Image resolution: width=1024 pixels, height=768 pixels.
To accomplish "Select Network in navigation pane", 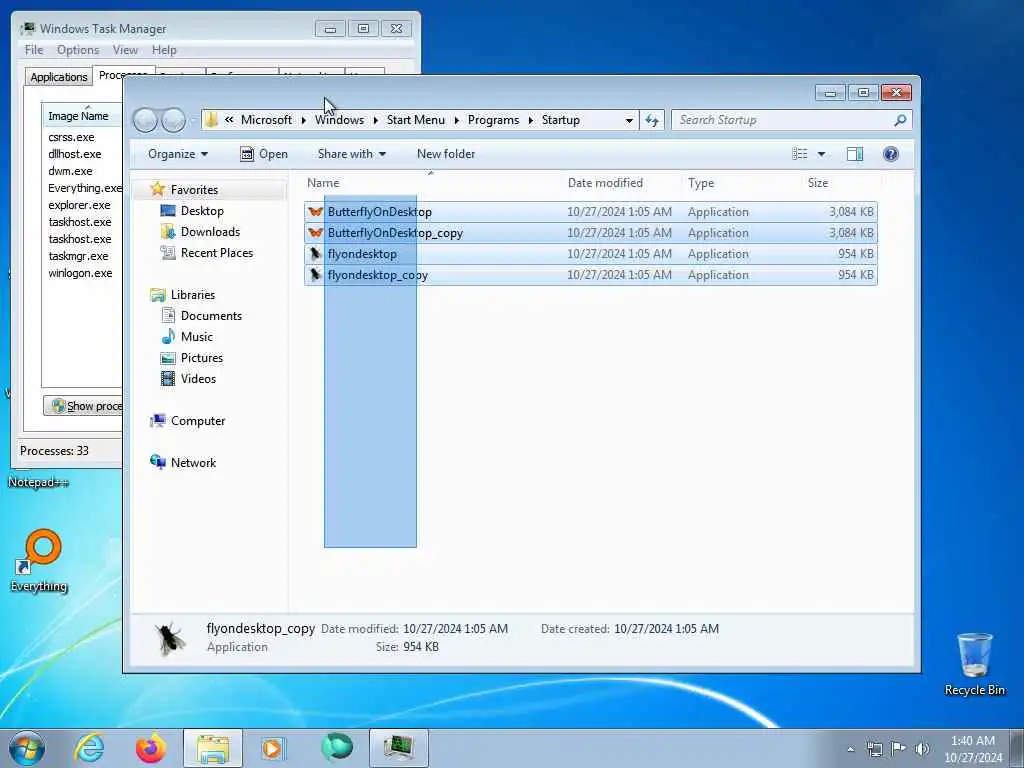I will pos(193,462).
